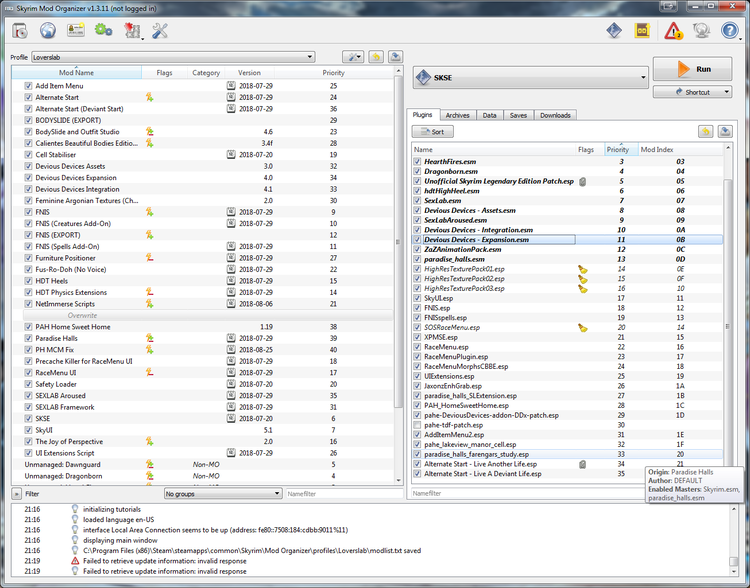Viewport: 750px width, 588px height.
Task: Select the Overwrite row in mod list
Action: (x=208, y=316)
